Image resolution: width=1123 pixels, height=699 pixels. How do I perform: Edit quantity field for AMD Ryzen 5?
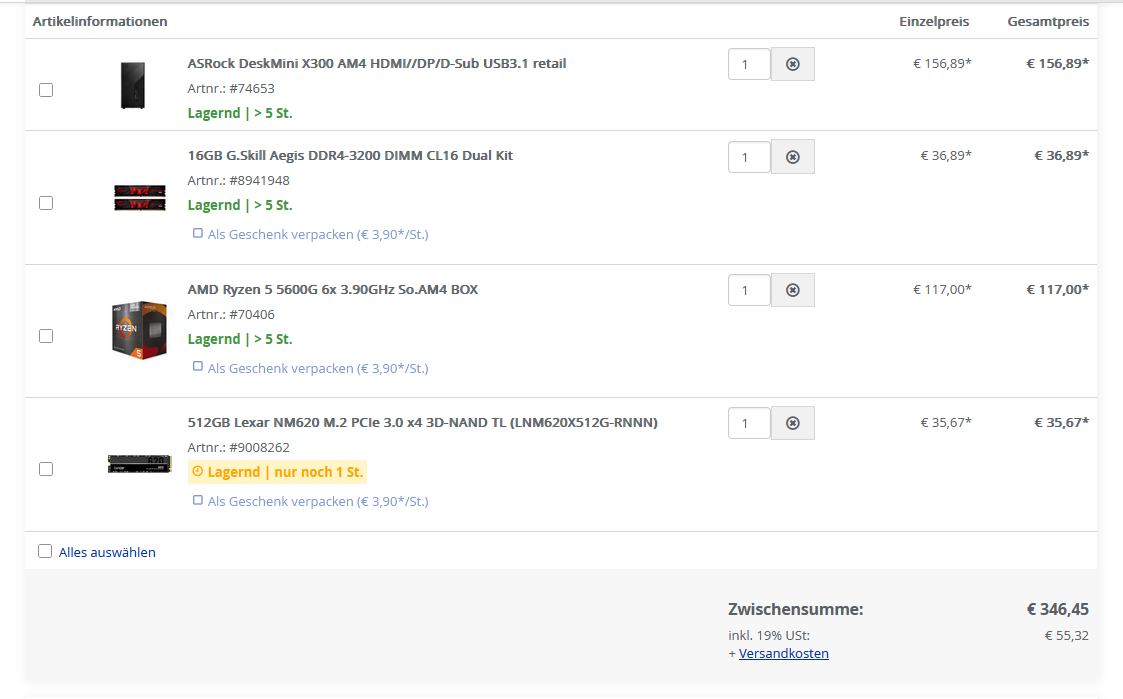[x=749, y=290]
